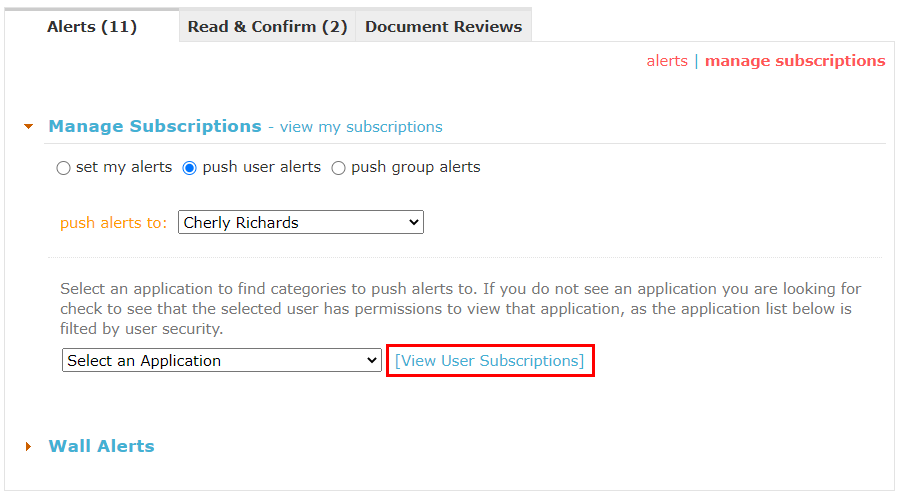Click the red 'alerts' link
The image size is (902, 495).
pyautogui.click(x=667, y=61)
